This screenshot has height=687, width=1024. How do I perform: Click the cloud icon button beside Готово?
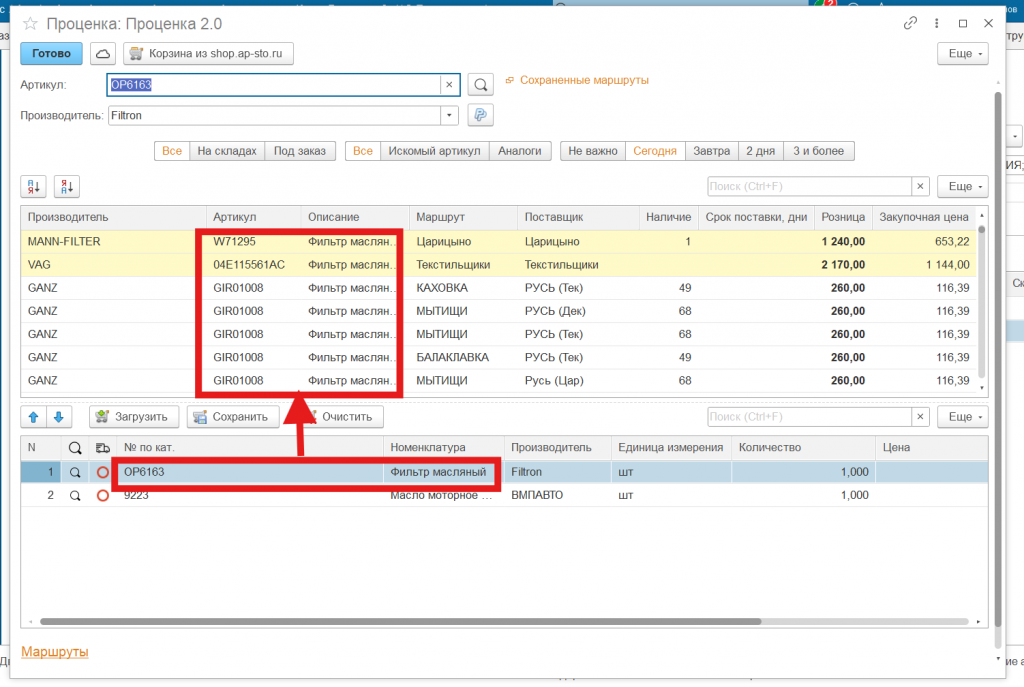[103, 53]
